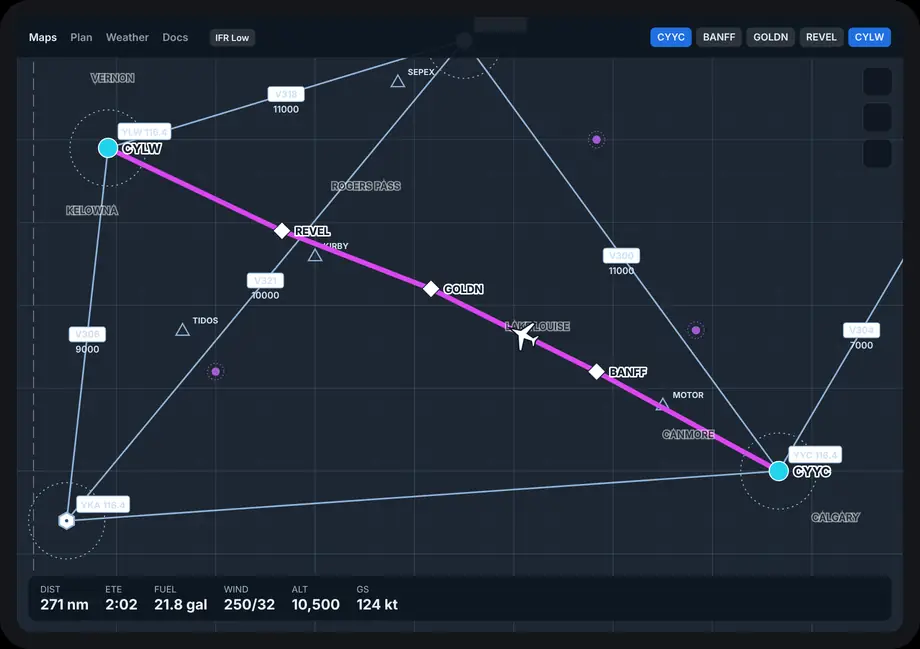Viewport: 920px width, 649px height.
Task: Click the CALGARY map label
Action: [836, 517]
